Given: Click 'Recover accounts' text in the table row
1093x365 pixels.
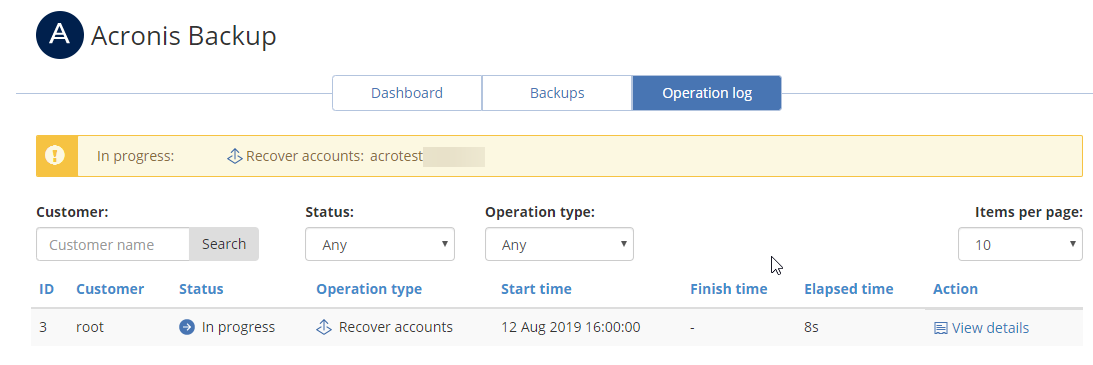Looking at the screenshot, I should coord(396,327).
